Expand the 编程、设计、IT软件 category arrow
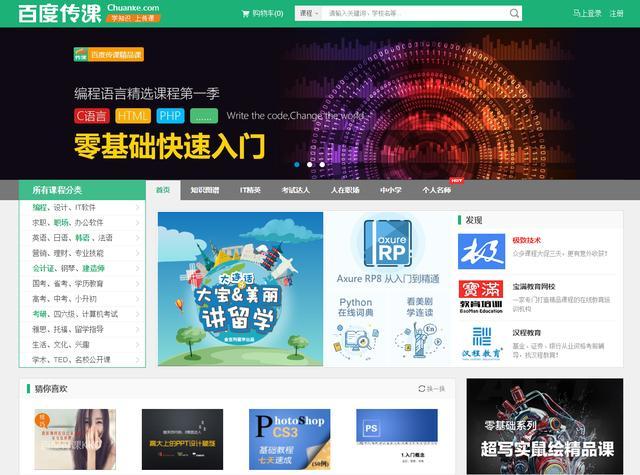The width and height of the screenshot is (640, 475). [x=138, y=208]
